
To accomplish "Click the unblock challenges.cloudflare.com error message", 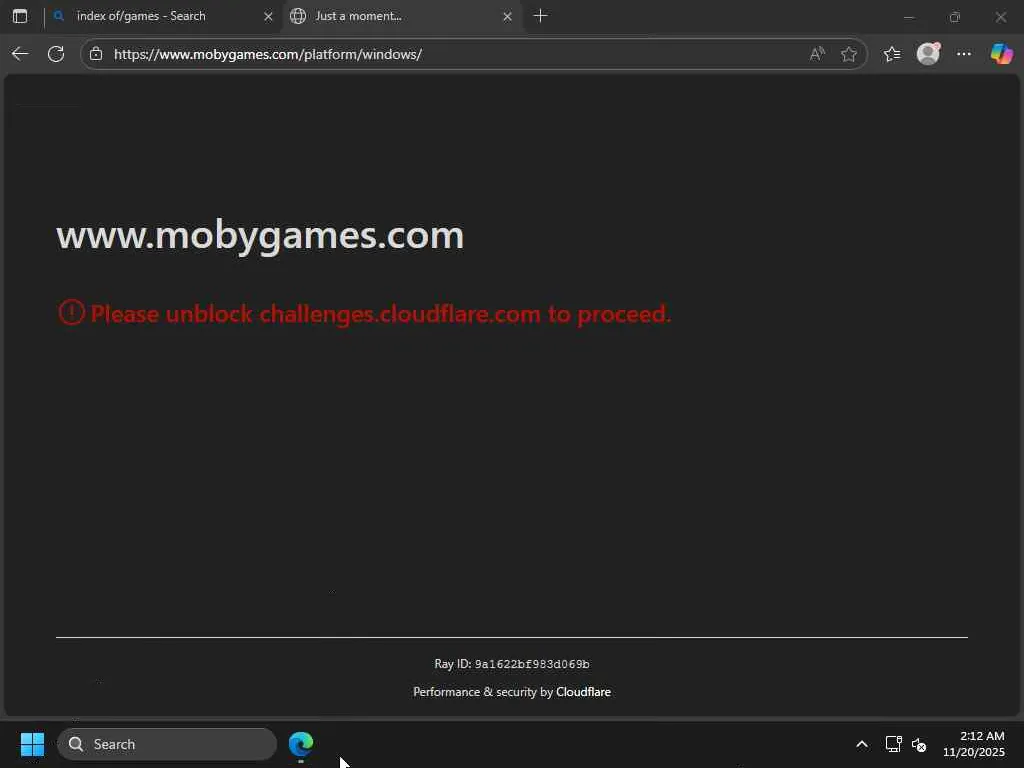I will pyautogui.click(x=381, y=314).
